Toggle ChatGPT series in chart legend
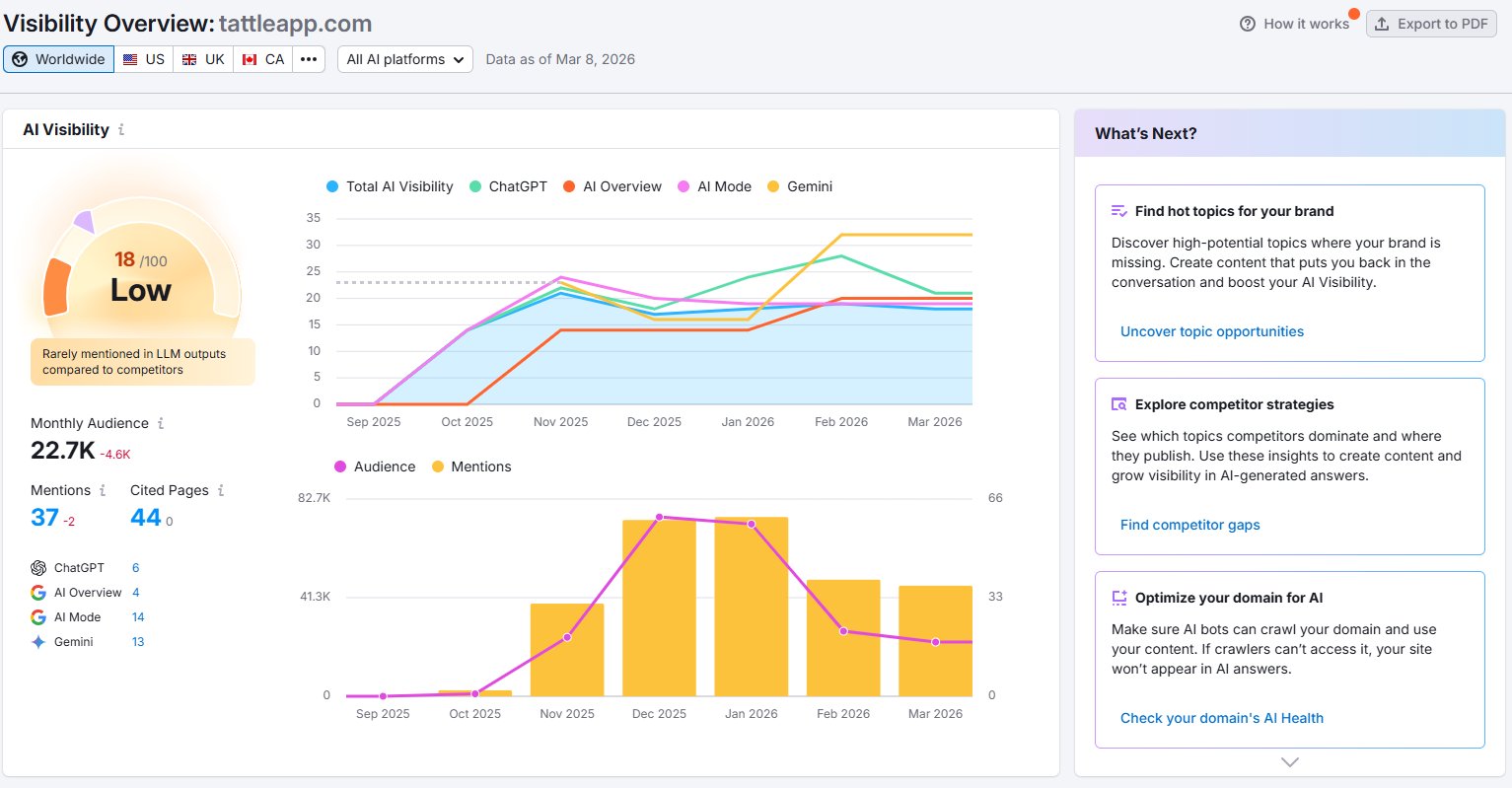Screen dimensions: 1512x788 tap(508, 186)
